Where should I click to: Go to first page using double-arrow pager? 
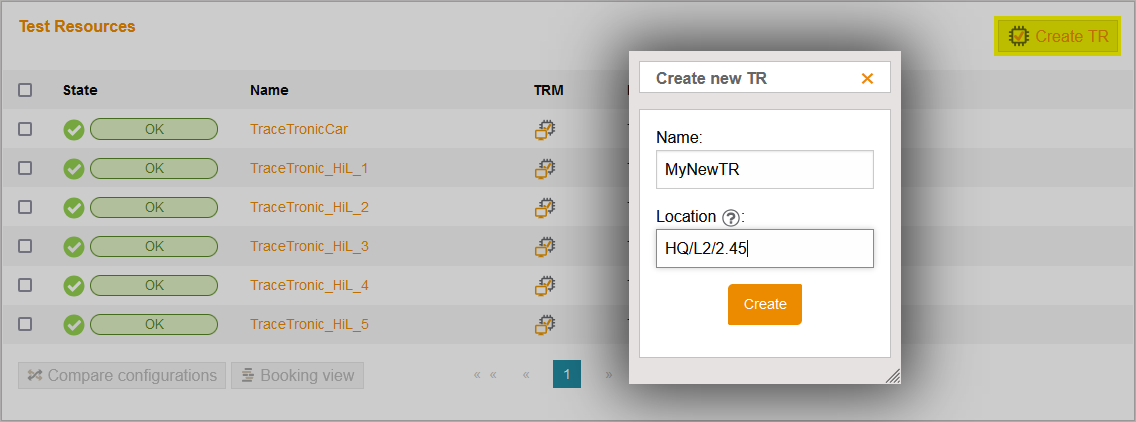click(x=485, y=375)
